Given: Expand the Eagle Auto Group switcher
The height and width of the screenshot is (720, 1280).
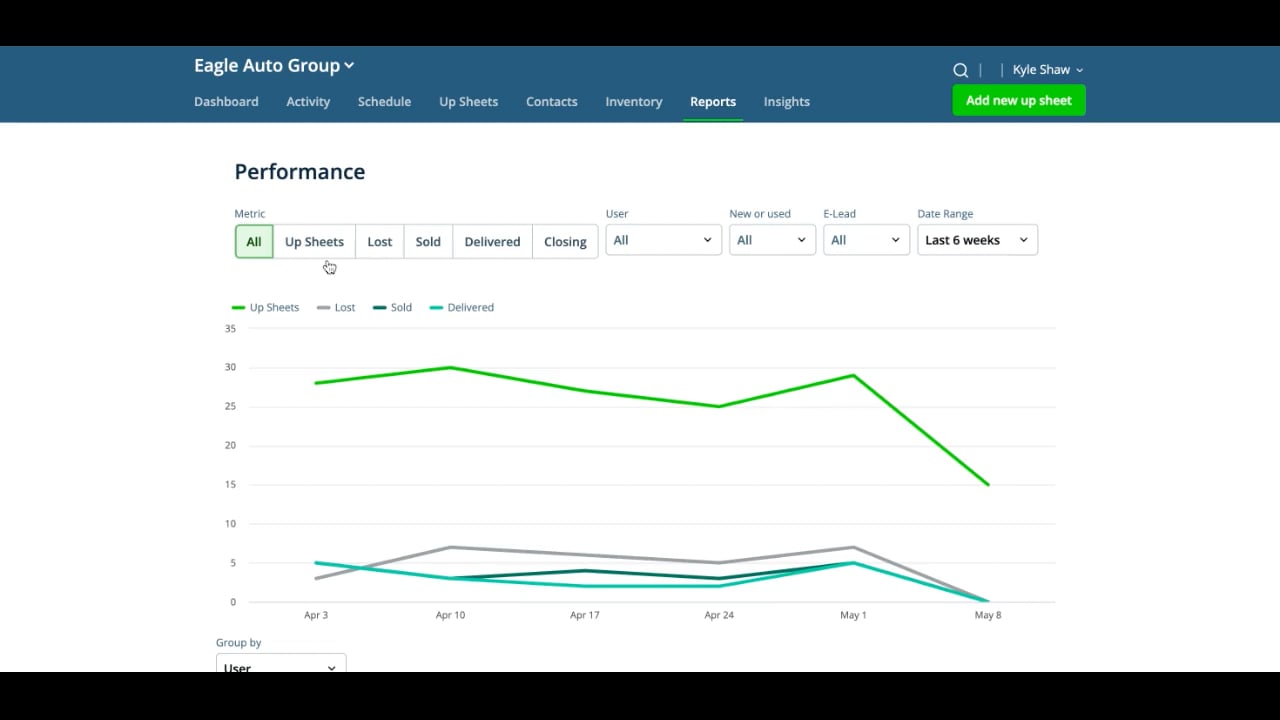Looking at the screenshot, I should [x=274, y=66].
